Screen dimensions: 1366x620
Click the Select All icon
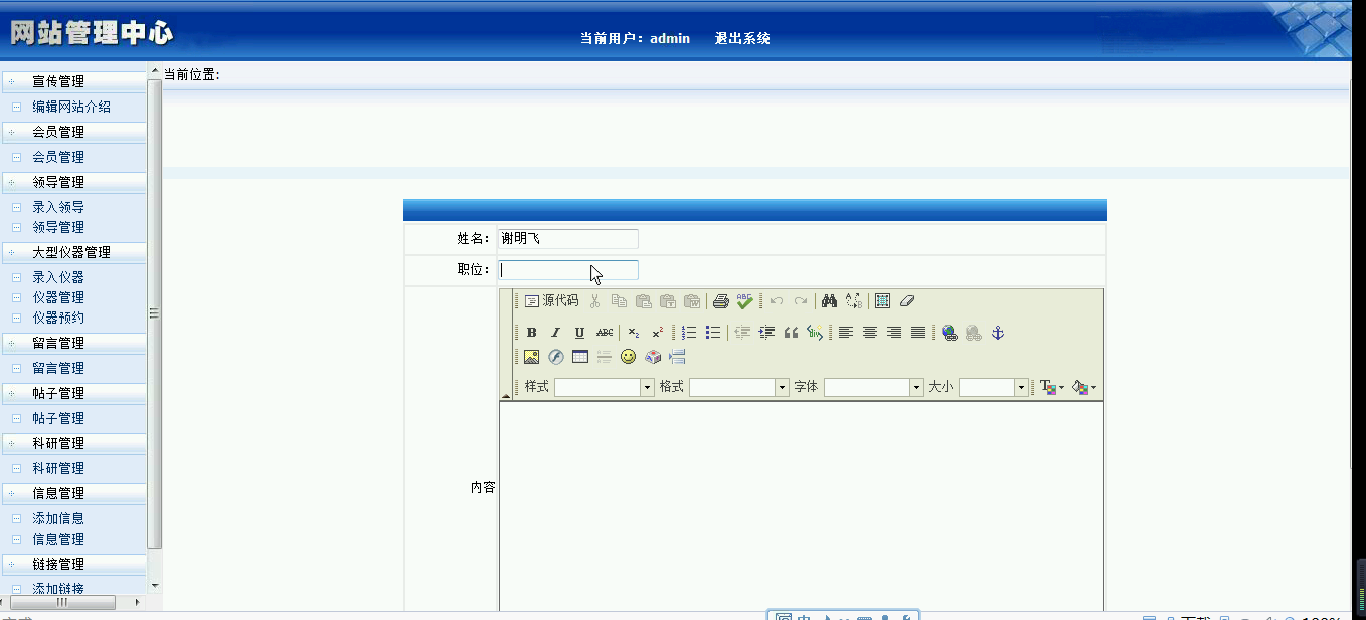[882, 300]
